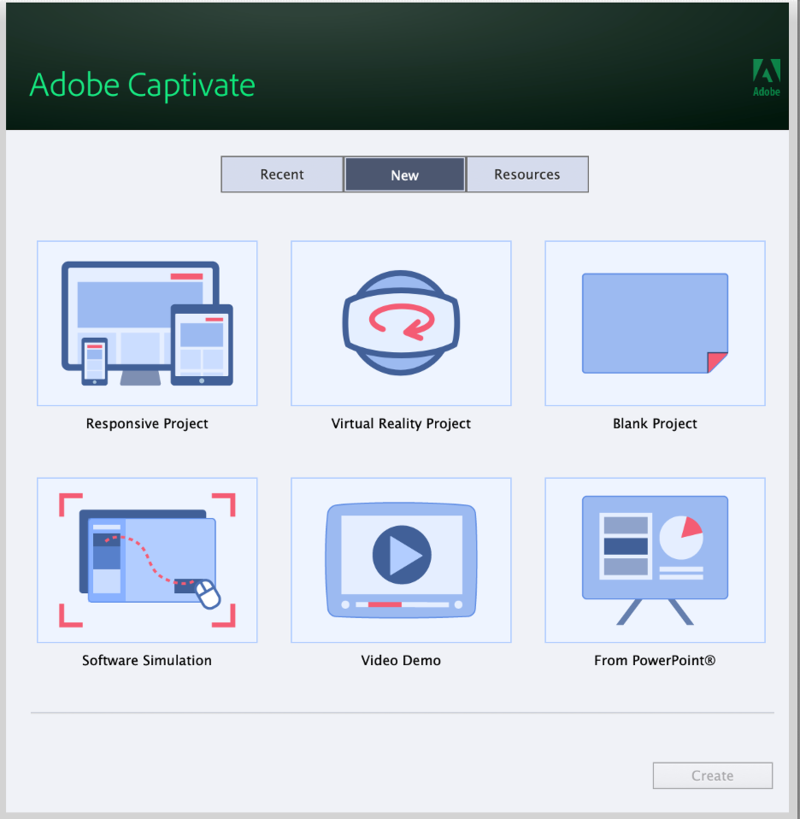Click the From PowerPoint text label

(x=655, y=661)
